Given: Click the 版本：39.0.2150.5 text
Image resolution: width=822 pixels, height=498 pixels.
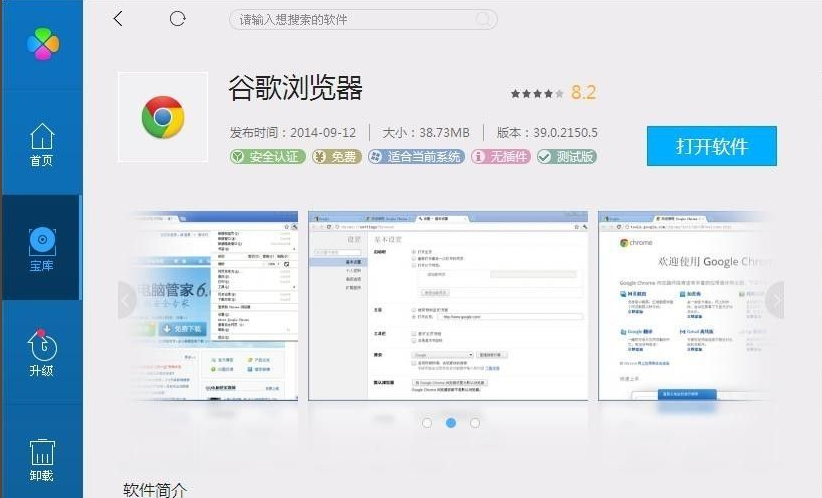Looking at the screenshot, I should pyautogui.click(x=547, y=133).
